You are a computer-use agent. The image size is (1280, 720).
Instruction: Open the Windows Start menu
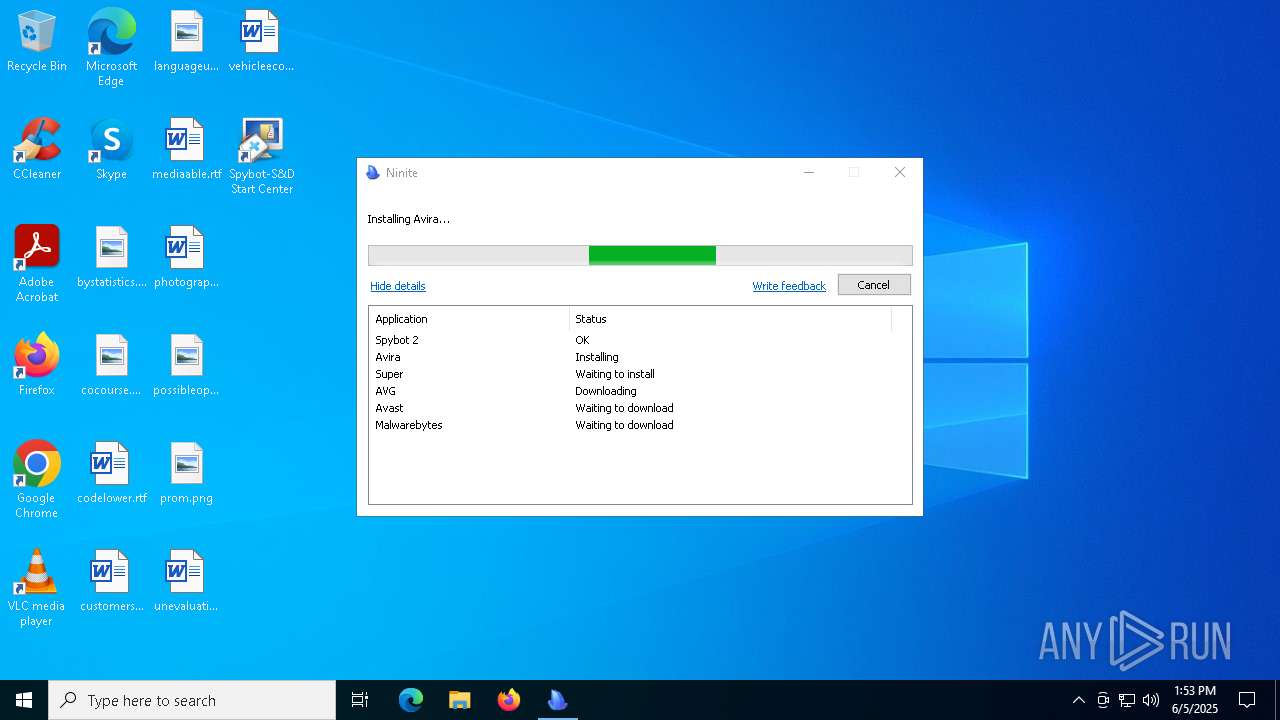[24, 700]
